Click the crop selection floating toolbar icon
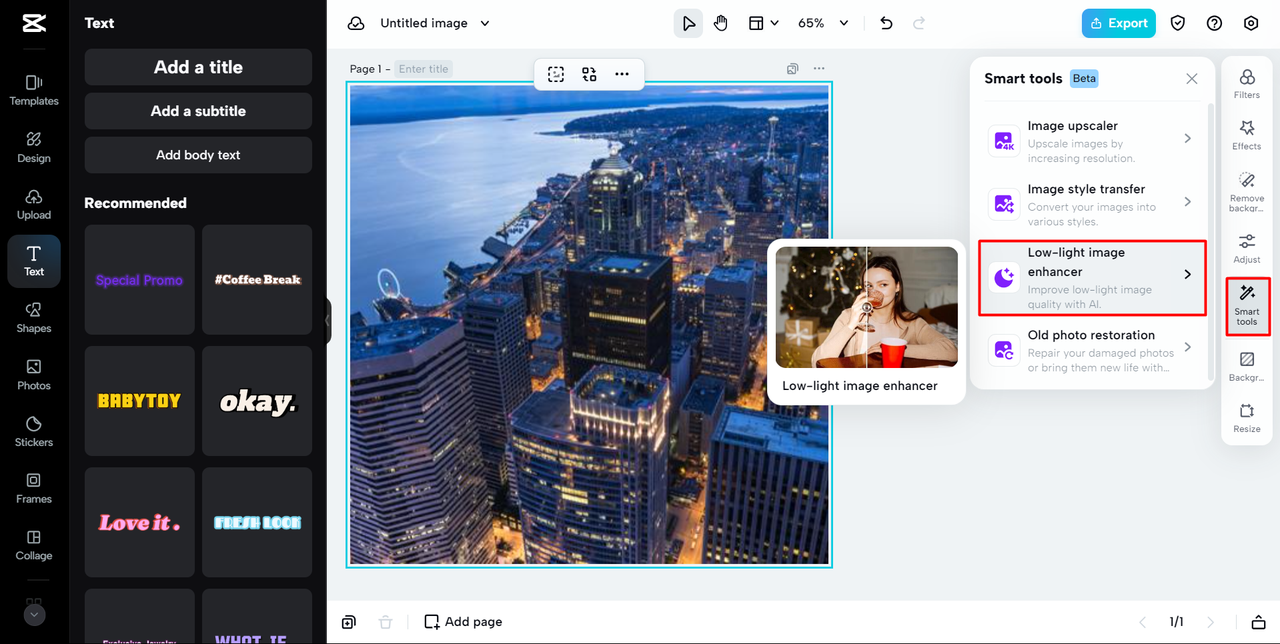Screen dimensions: 1280x644 coord(556,74)
